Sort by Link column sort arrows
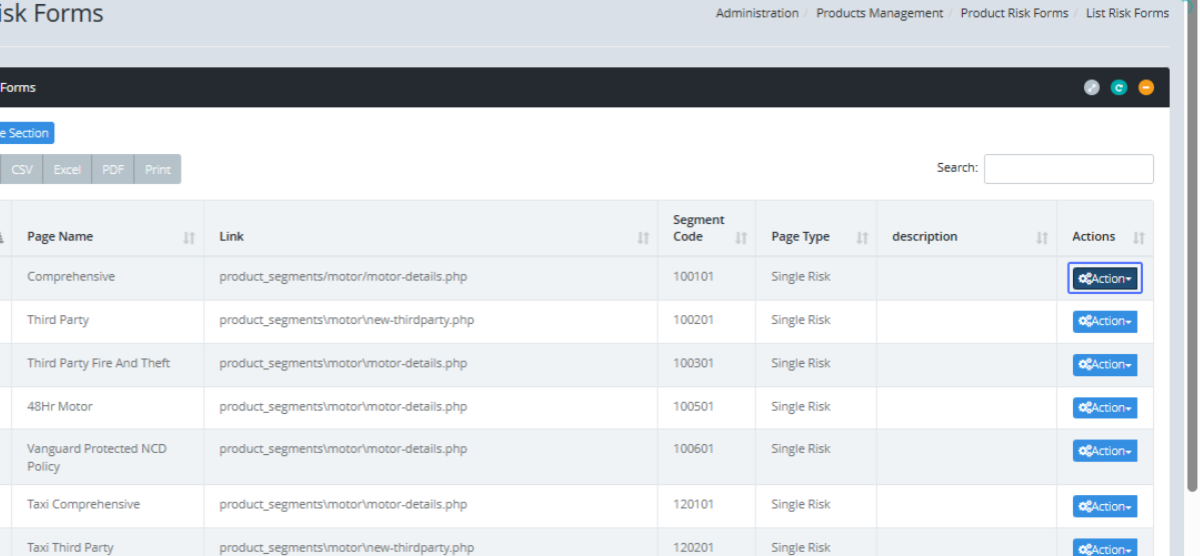 pos(643,238)
